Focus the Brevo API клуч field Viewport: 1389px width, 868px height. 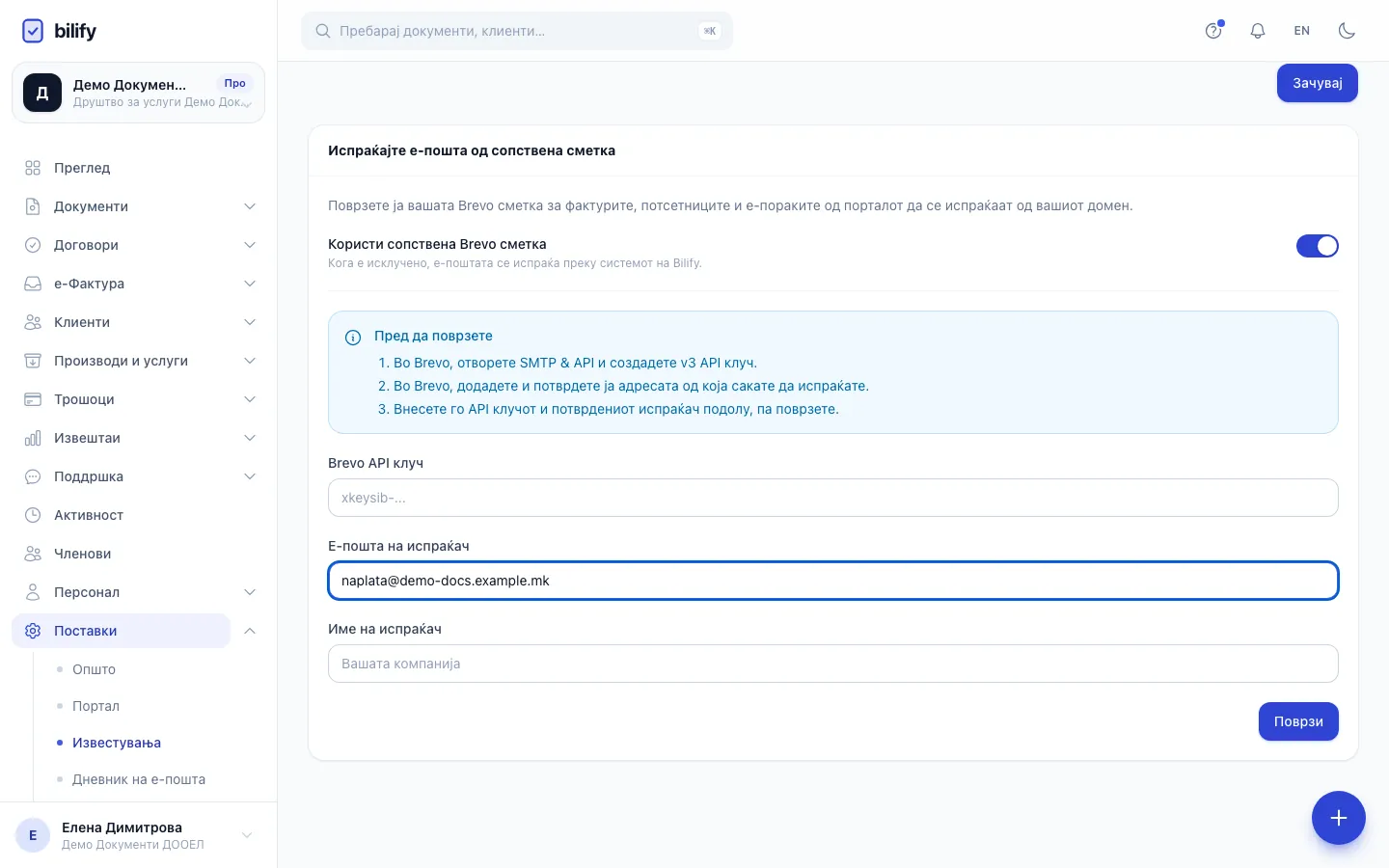[x=833, y=498]
